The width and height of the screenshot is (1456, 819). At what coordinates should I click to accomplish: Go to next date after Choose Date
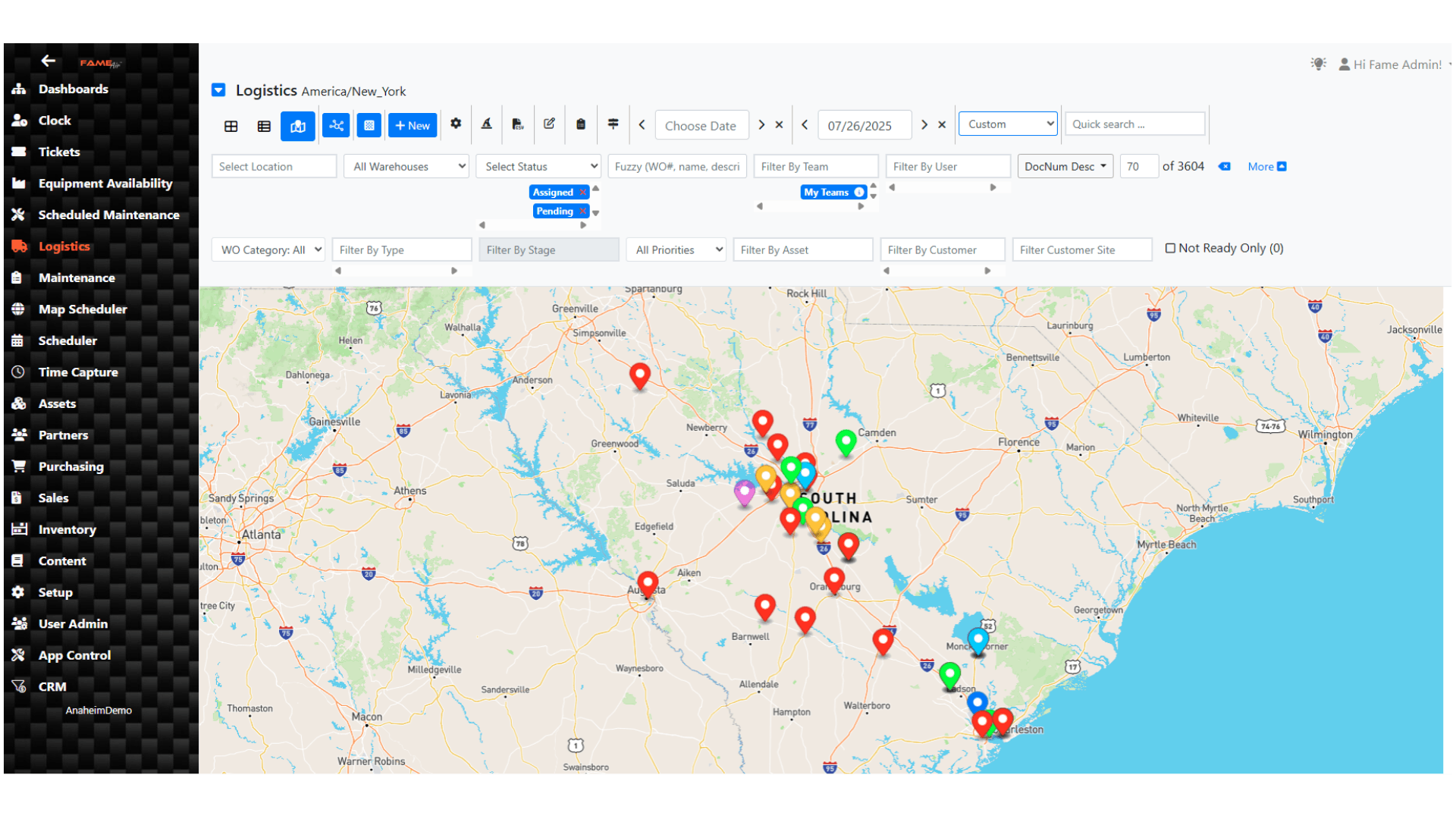(761, 124)
